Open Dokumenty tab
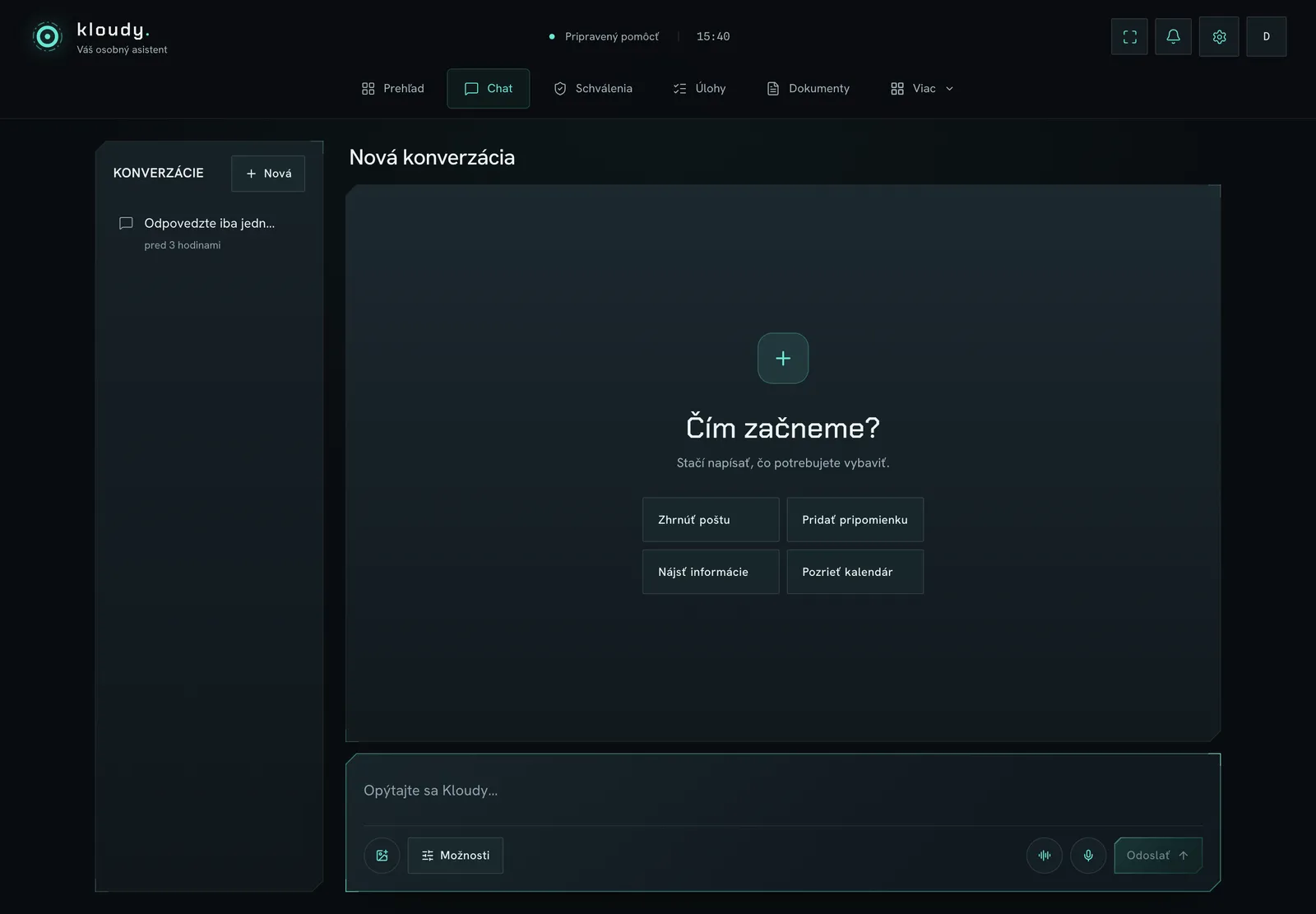The height and width of the screenshot is (914, 1316). pos(808,88)
